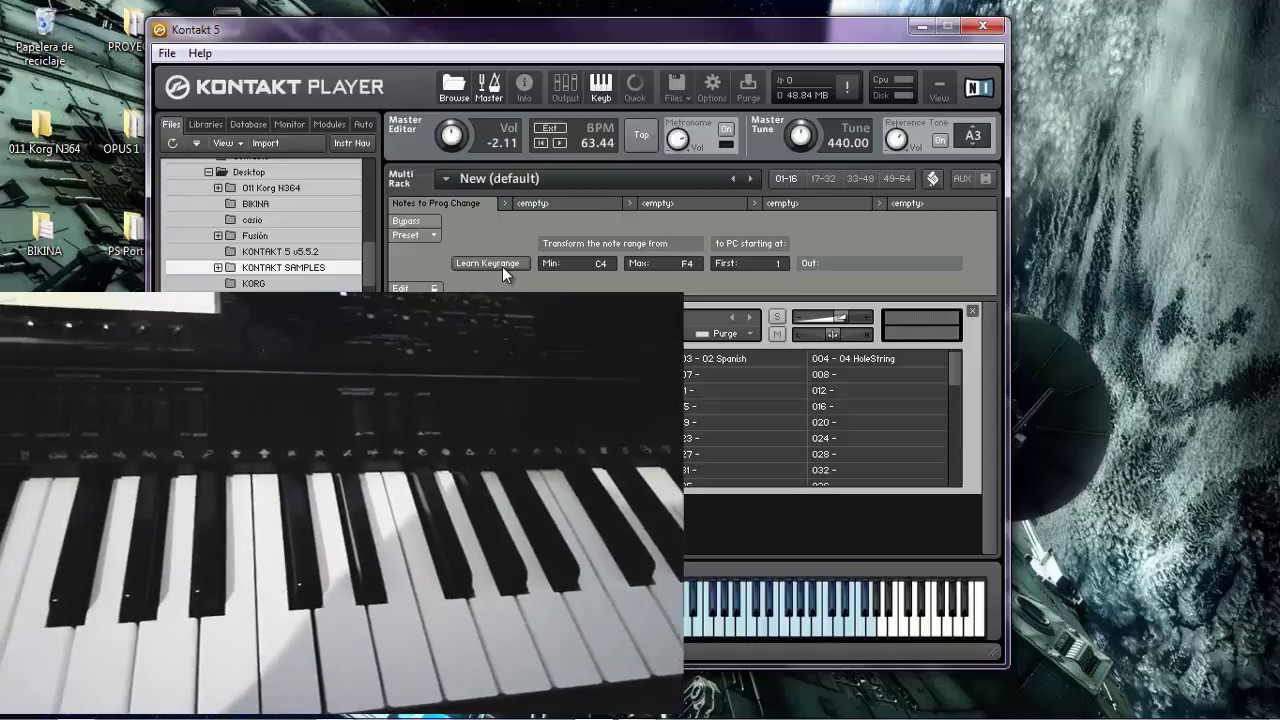Image resolution: width=1280 pixels, height=720 pixels.
Task: Expand the 011 Korg N364 folder
Action: point(218,188)
